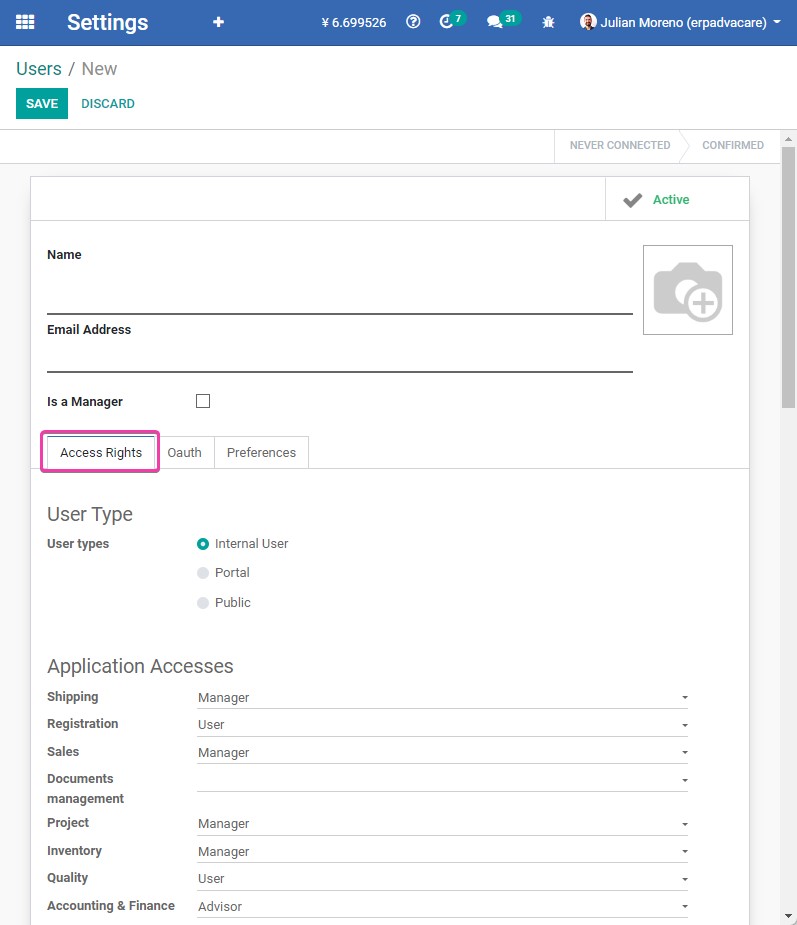
Task: Click the Name input field
Action: (340, 293)
